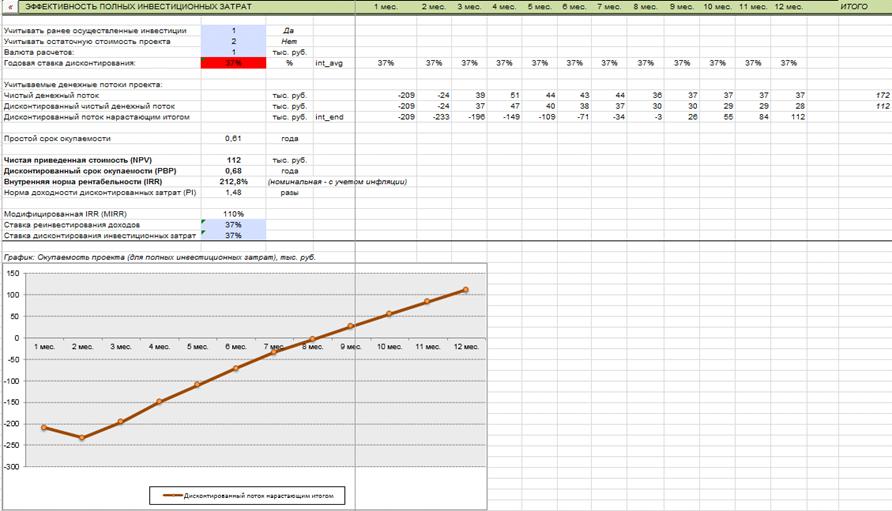Click the simple payback period value 0,61
Image resolution: width=892 pixels, height=511 pixels.
(x=233, y=138)
